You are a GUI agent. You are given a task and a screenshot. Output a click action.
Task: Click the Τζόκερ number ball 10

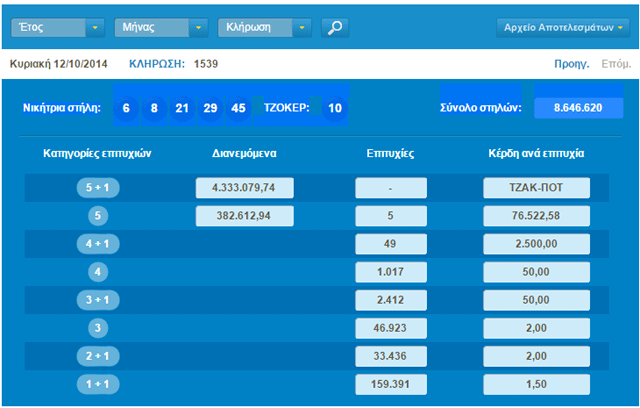point(334,108)
